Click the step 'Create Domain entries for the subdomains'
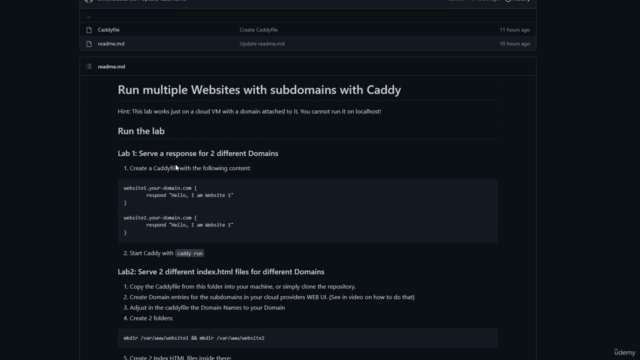This screenshot has width=640, height=360. tap(272, 297)
